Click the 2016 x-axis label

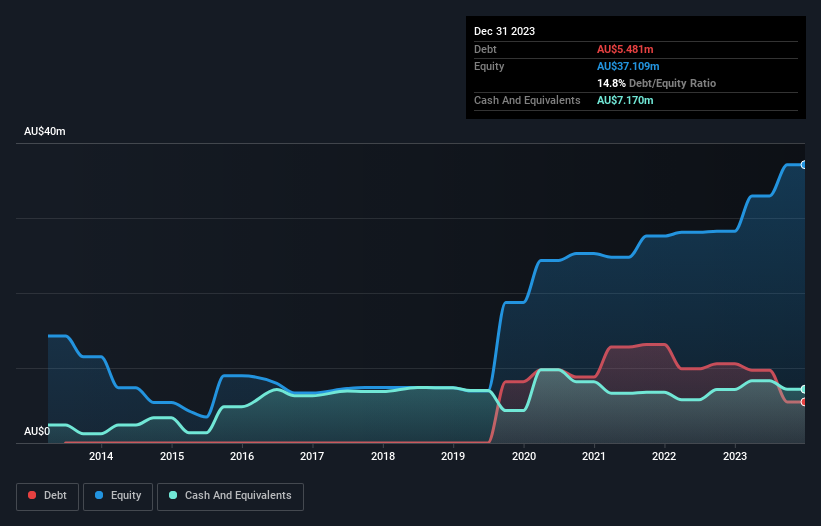click(x=242, y=456)
